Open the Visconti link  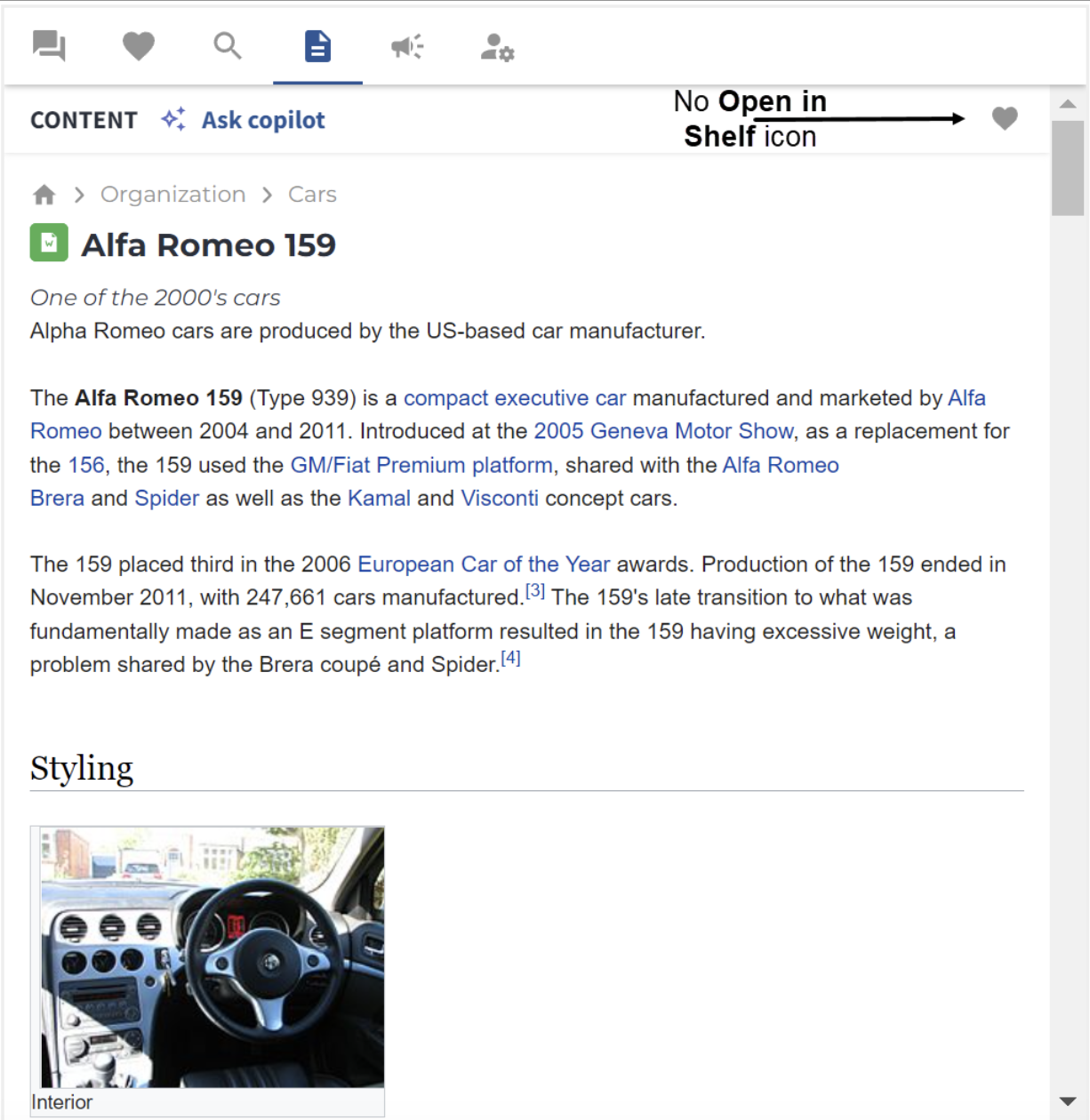click(x=500, y=499)
